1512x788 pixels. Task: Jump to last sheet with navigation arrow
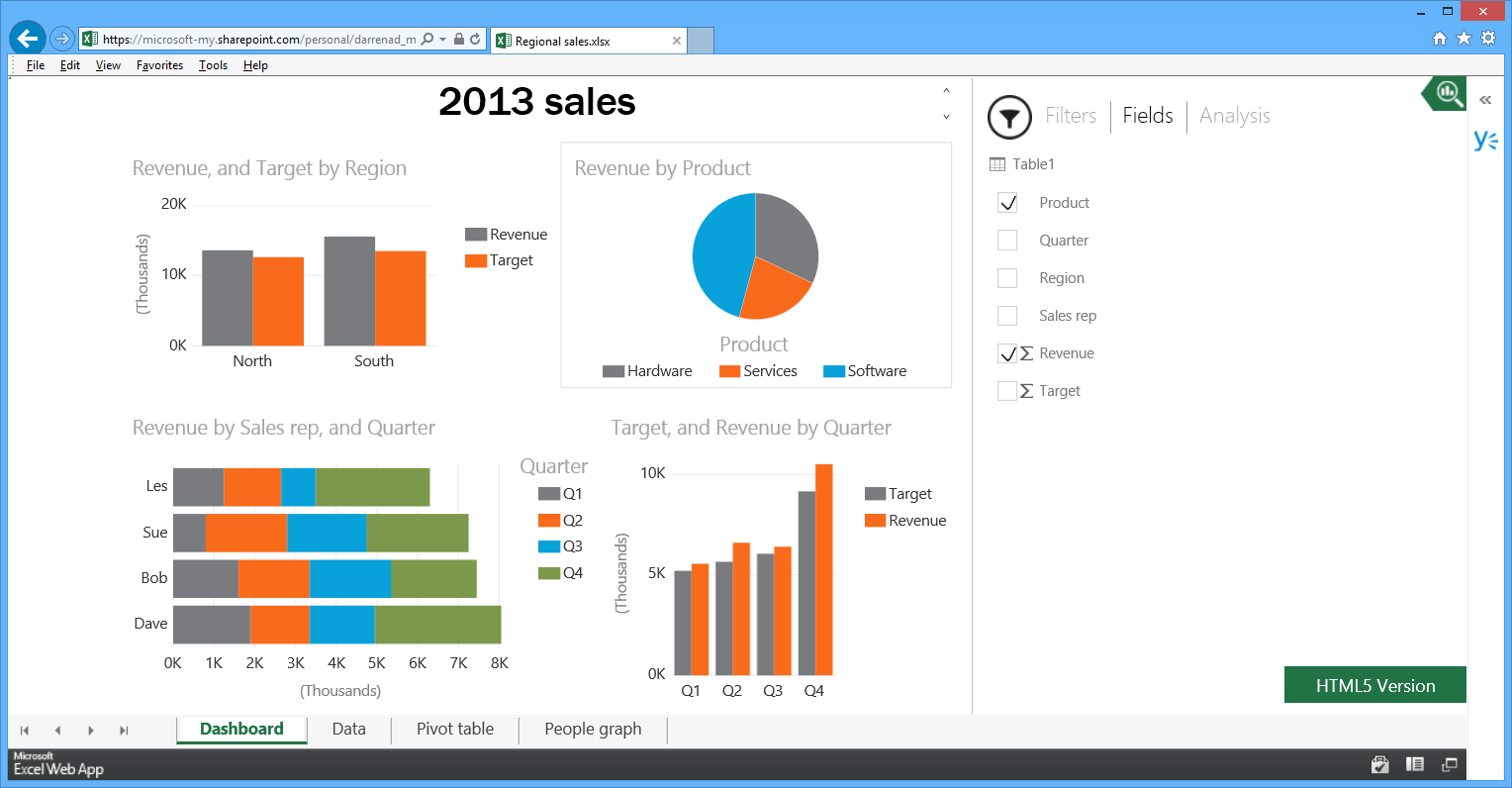[x=124, y=731]
